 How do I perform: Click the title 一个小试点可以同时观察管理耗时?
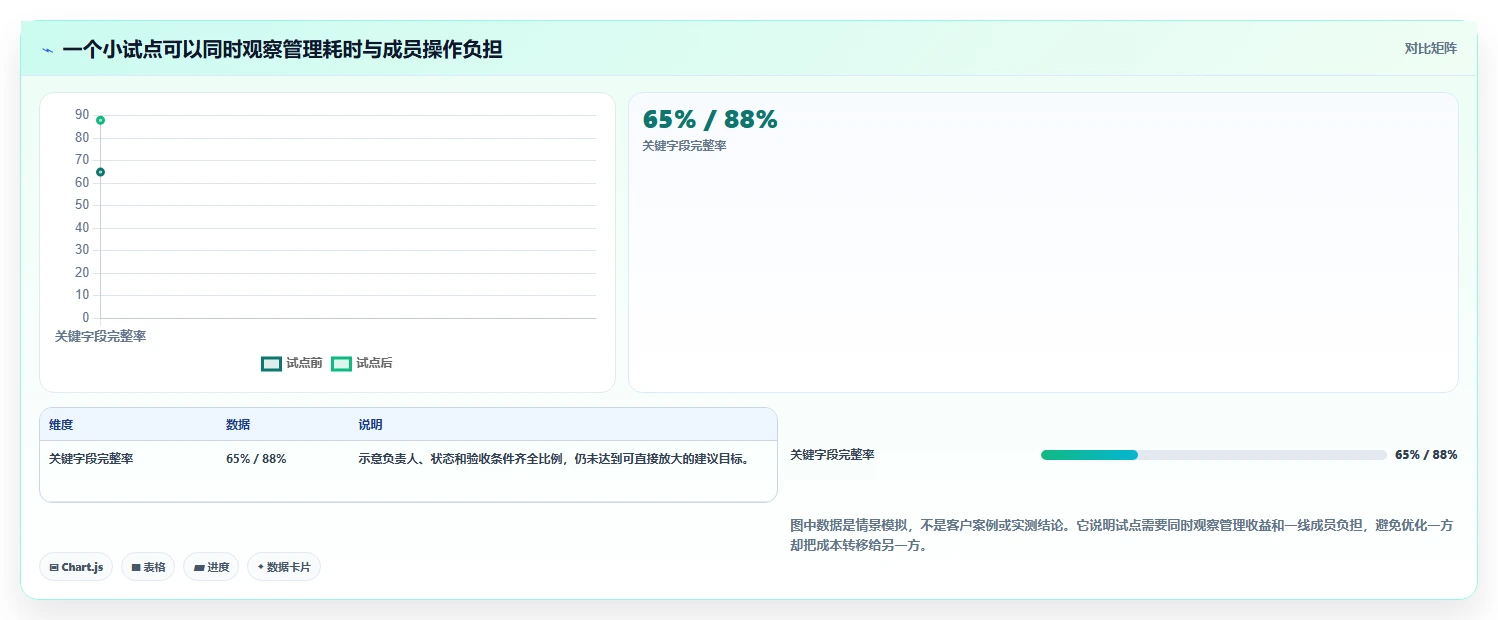pyautogui.click(x=282, y=49)
